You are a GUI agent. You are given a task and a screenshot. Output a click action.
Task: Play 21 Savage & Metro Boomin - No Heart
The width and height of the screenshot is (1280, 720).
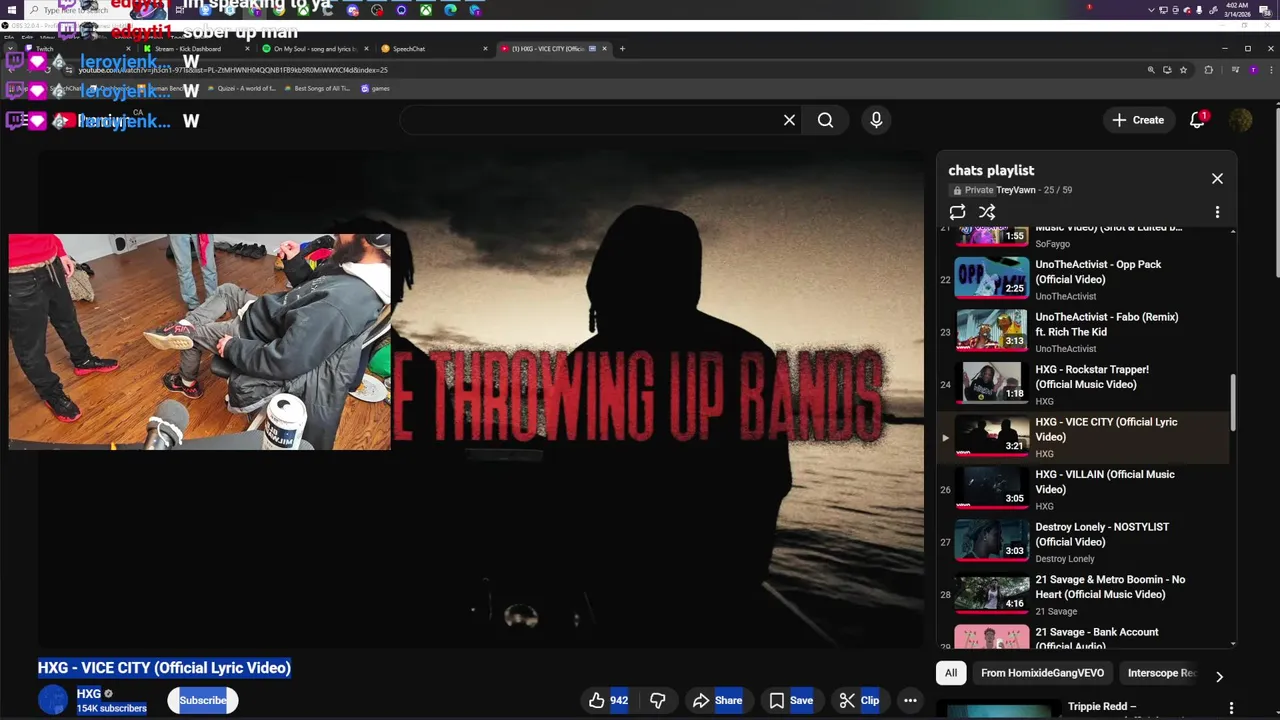click(1084, 595)
